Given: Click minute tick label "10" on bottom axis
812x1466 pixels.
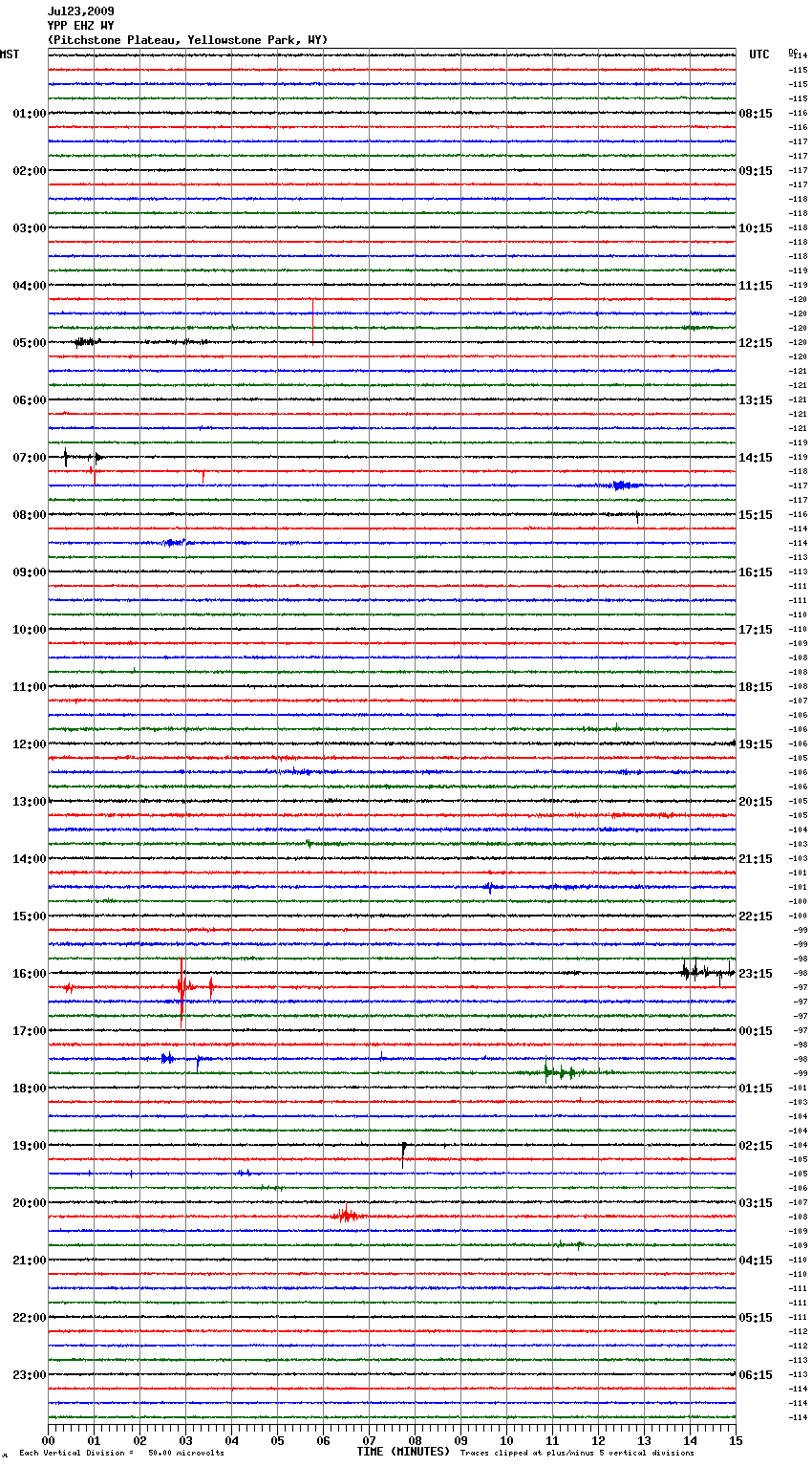Looking at the screenshot, I should pyautogui.click(x=506, y=1440).
